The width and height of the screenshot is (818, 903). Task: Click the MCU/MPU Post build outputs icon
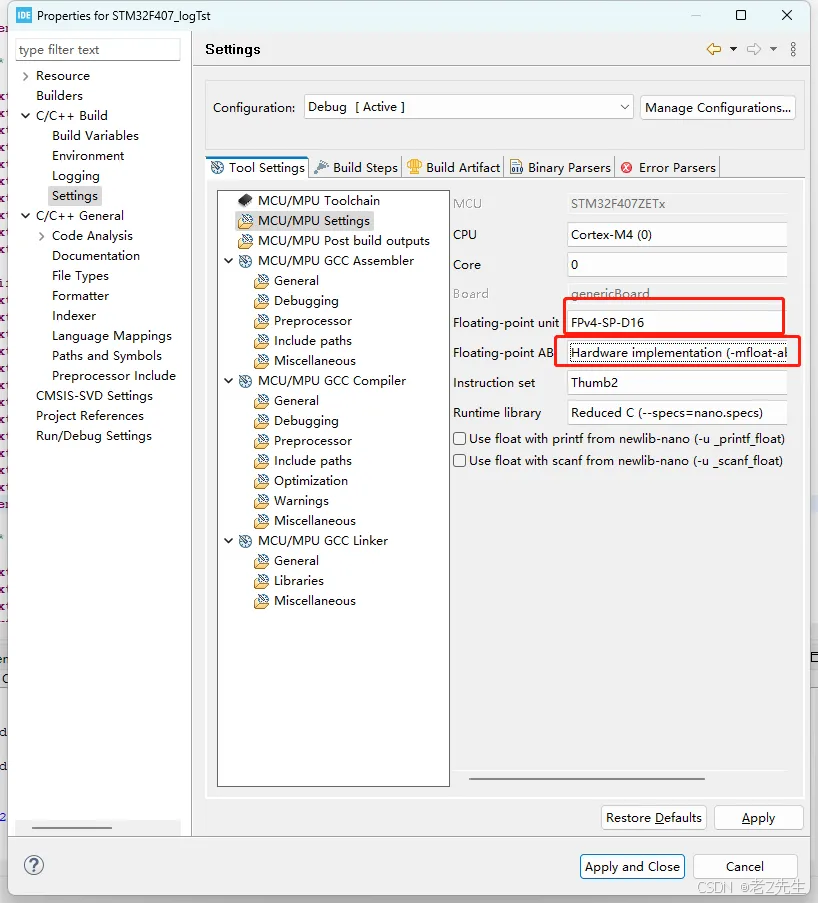pos(245,241)
